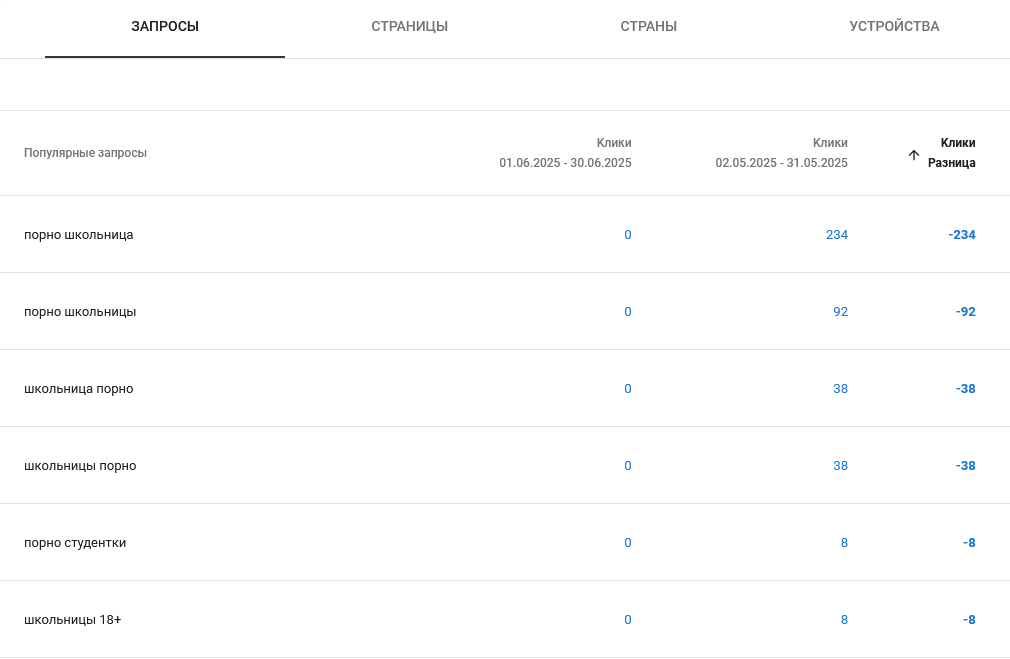Select the -92 difference value

tap(966, 312)
